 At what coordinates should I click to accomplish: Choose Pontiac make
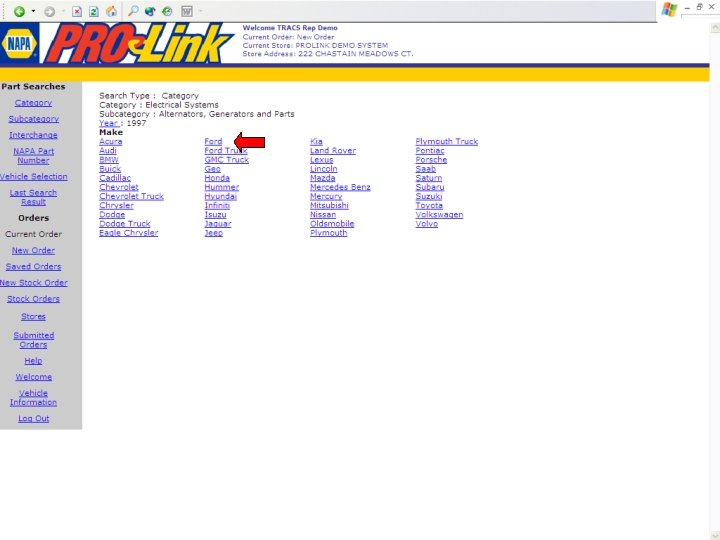coord(430,151)
